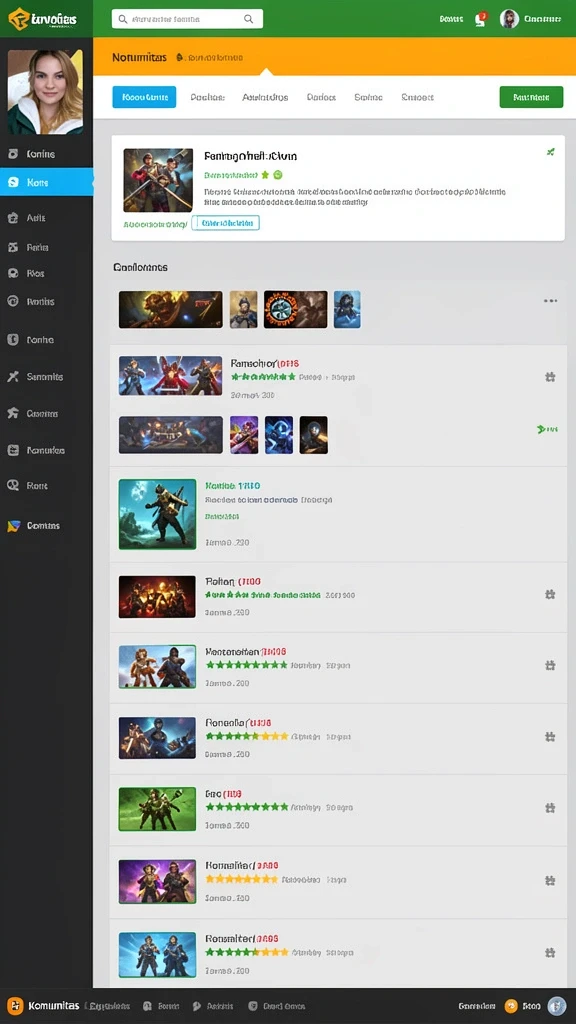Click the notification bell with red badge
576x1024 pixels.
481,19
